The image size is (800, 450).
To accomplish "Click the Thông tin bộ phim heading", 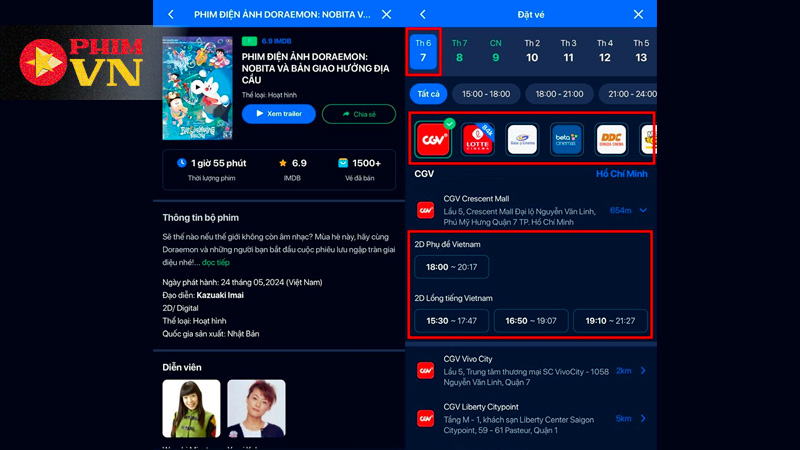I will (x=201, y=217).
